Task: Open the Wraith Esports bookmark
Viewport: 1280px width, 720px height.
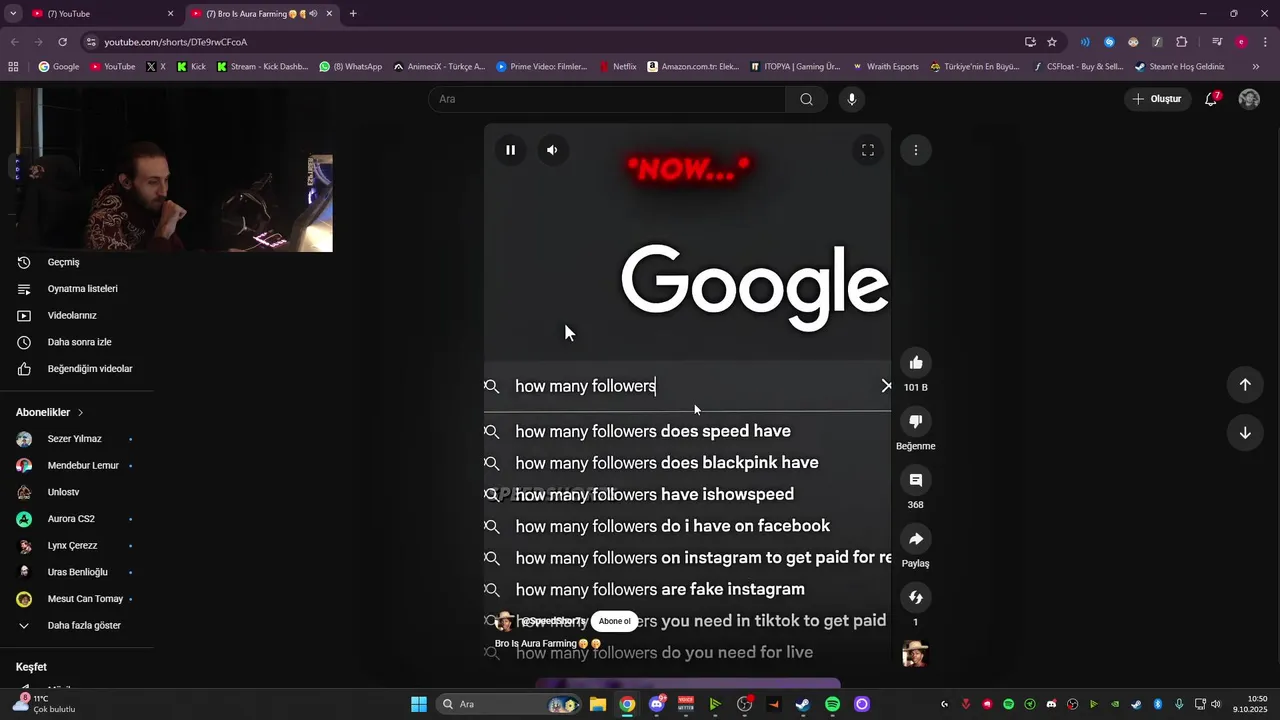Action: click(885, 67)
